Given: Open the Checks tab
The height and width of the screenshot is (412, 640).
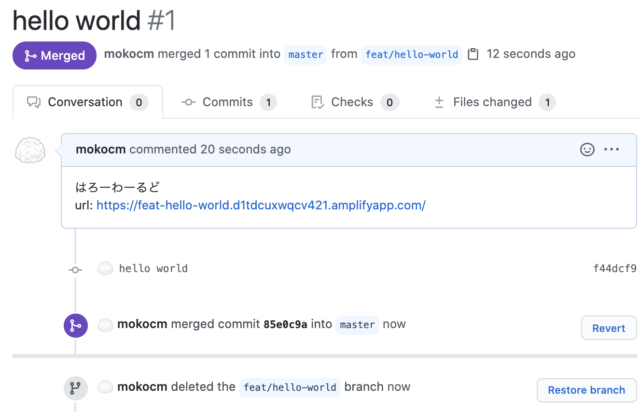Looking at the screenshot, I should [x=354, y=102].
